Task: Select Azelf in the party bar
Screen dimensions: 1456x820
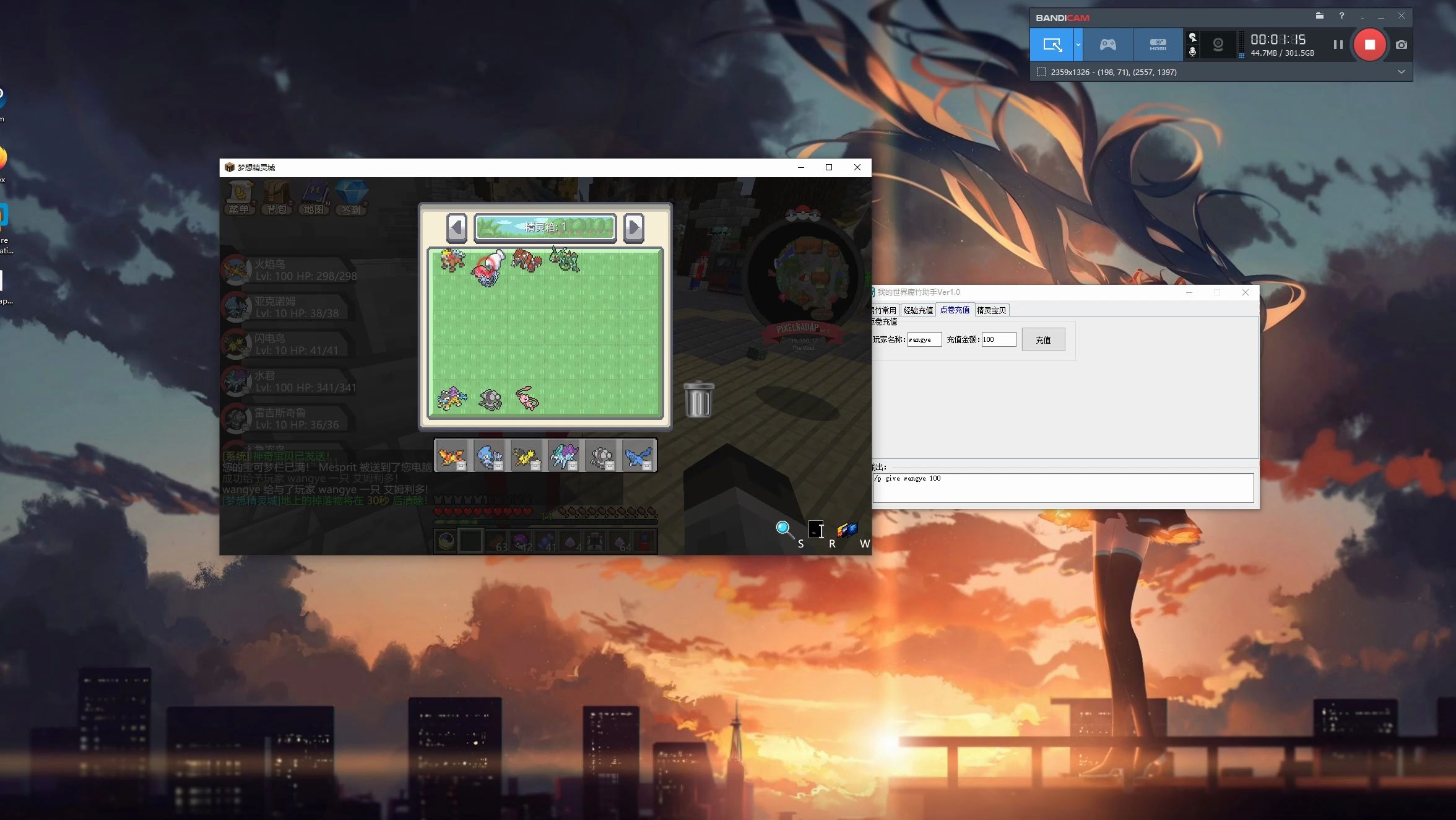Action: tap(490, 456)
